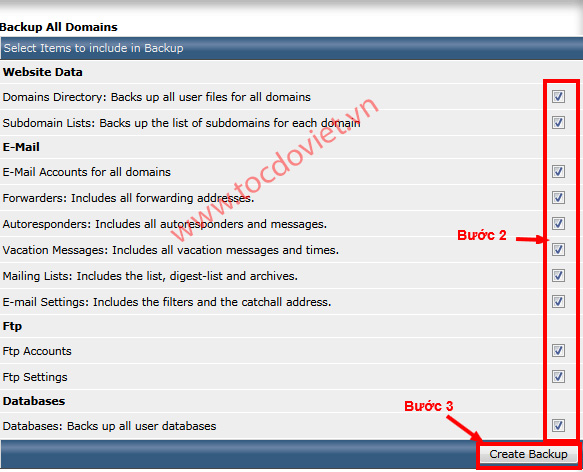Toggle the Vacation Messages checkbox
The image size is (583, 472).
tap(558, 250)
